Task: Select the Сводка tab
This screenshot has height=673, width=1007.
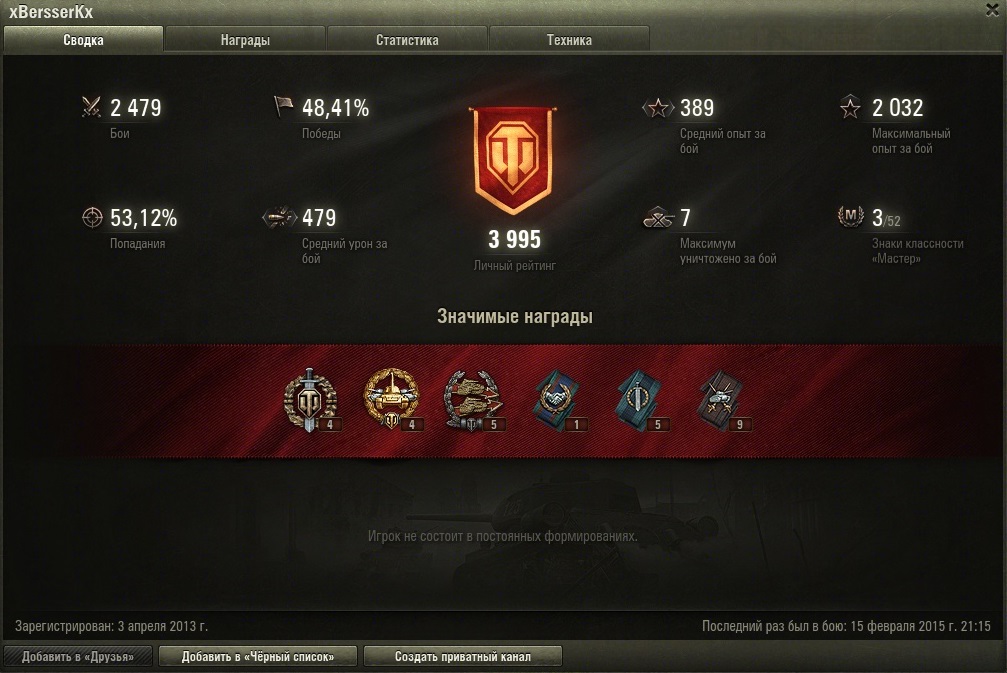Action: click(83, 39)
